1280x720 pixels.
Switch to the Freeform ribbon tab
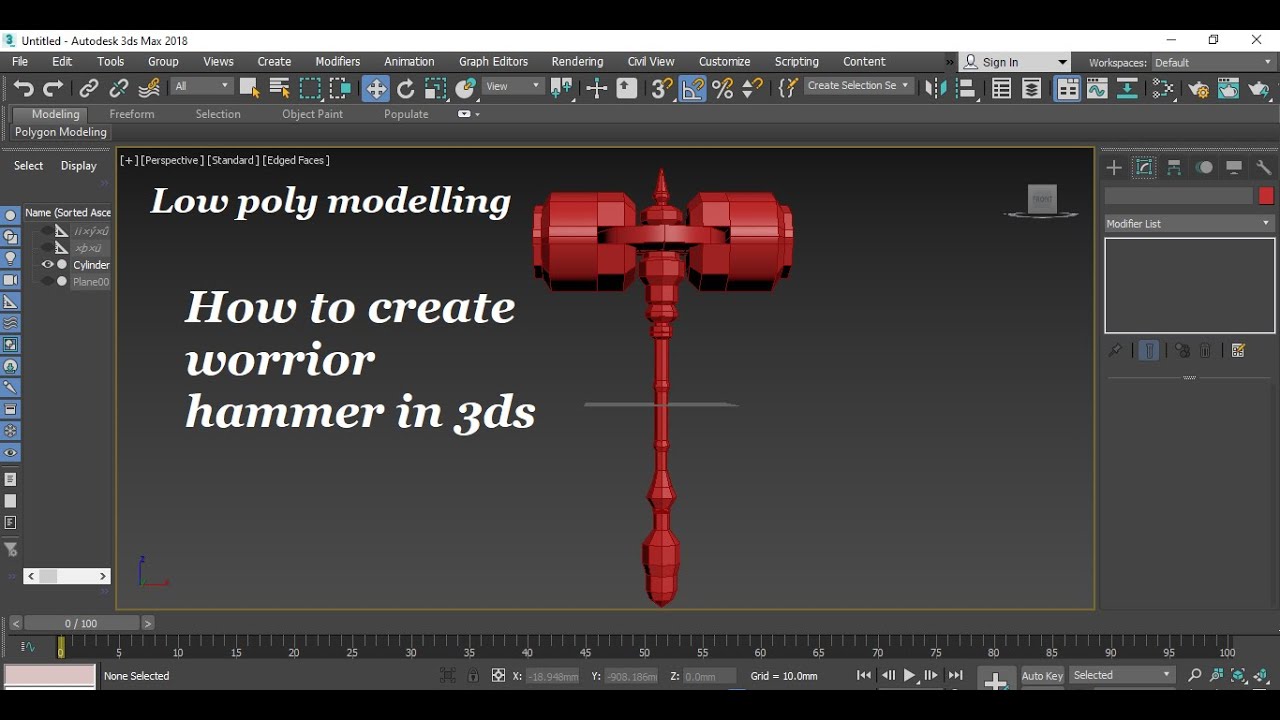132,114
